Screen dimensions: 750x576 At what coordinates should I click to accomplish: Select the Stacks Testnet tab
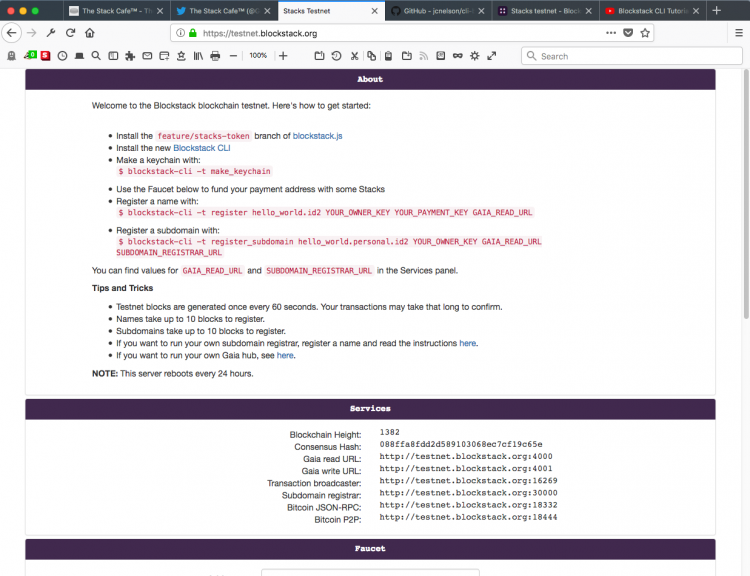[x=331, y=11]
